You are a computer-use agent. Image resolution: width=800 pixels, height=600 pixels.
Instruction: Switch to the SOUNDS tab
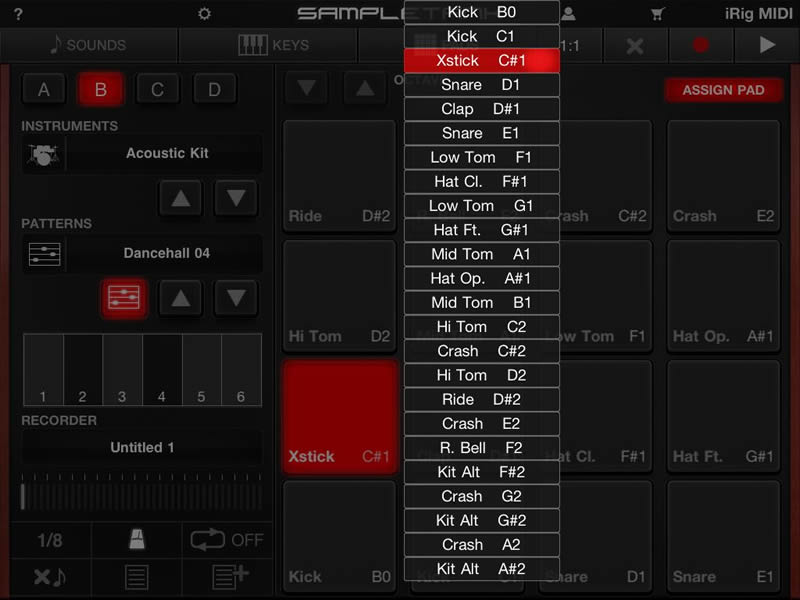89,45
